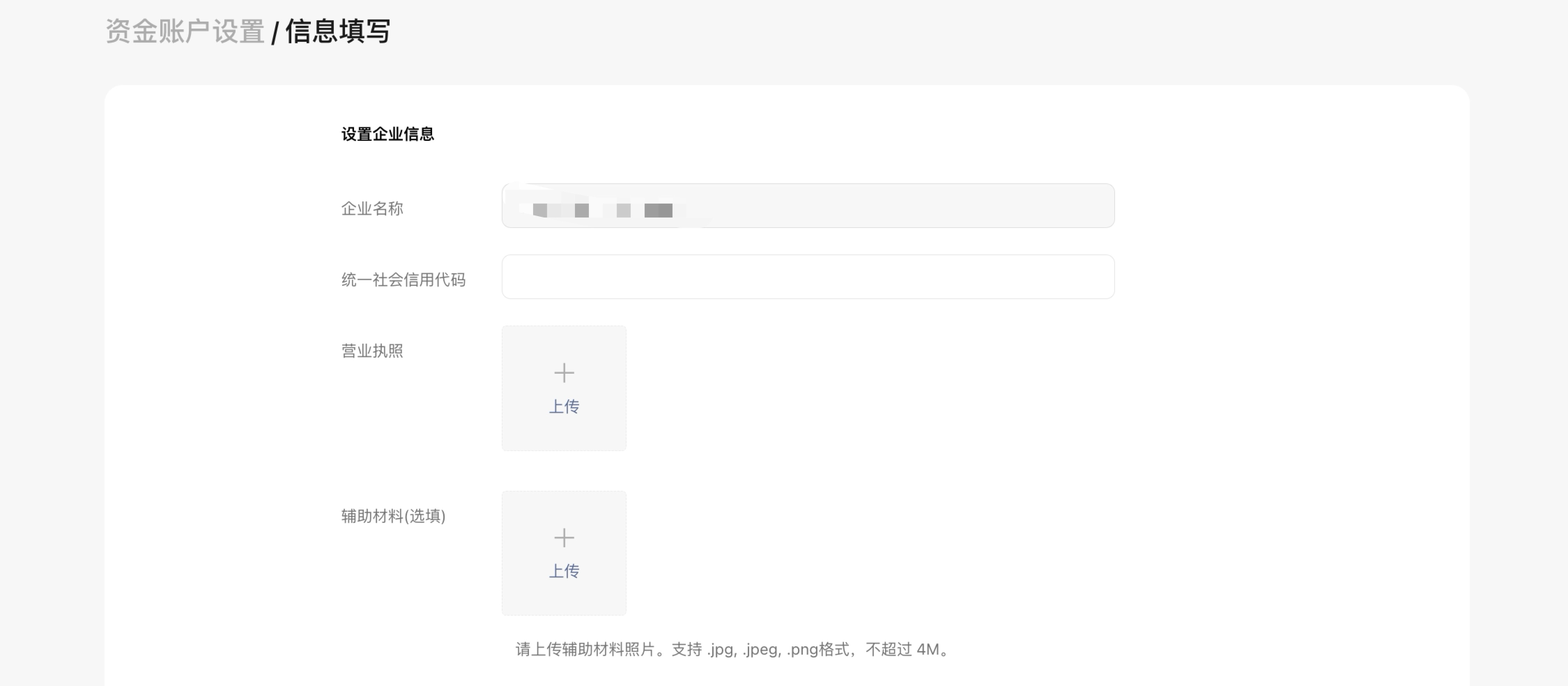Click the hint text about .jpg format
This screenshot has width=1568, height=686.
click(x=732, y=650)
